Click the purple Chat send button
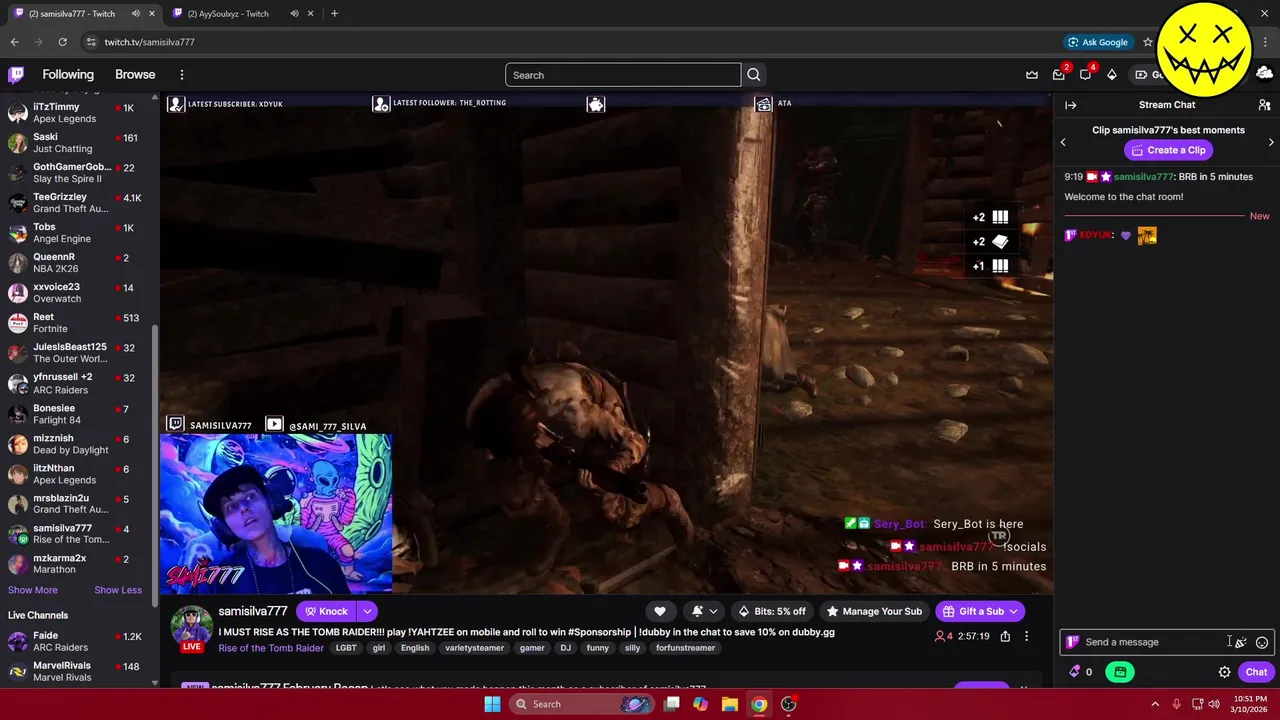Image resolution: width=1280 pixels, height=720 pixels. pos(1256,672)
